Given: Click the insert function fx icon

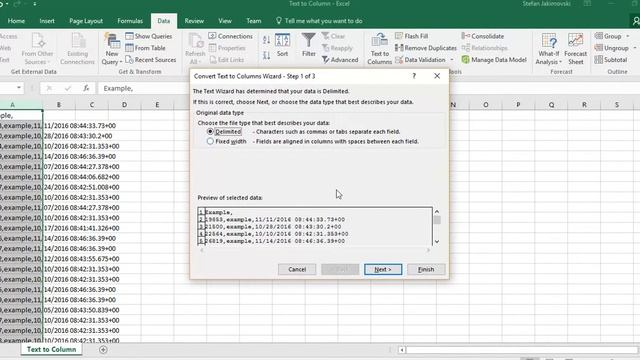Looking at the screenshot, I should coord(86,88).
